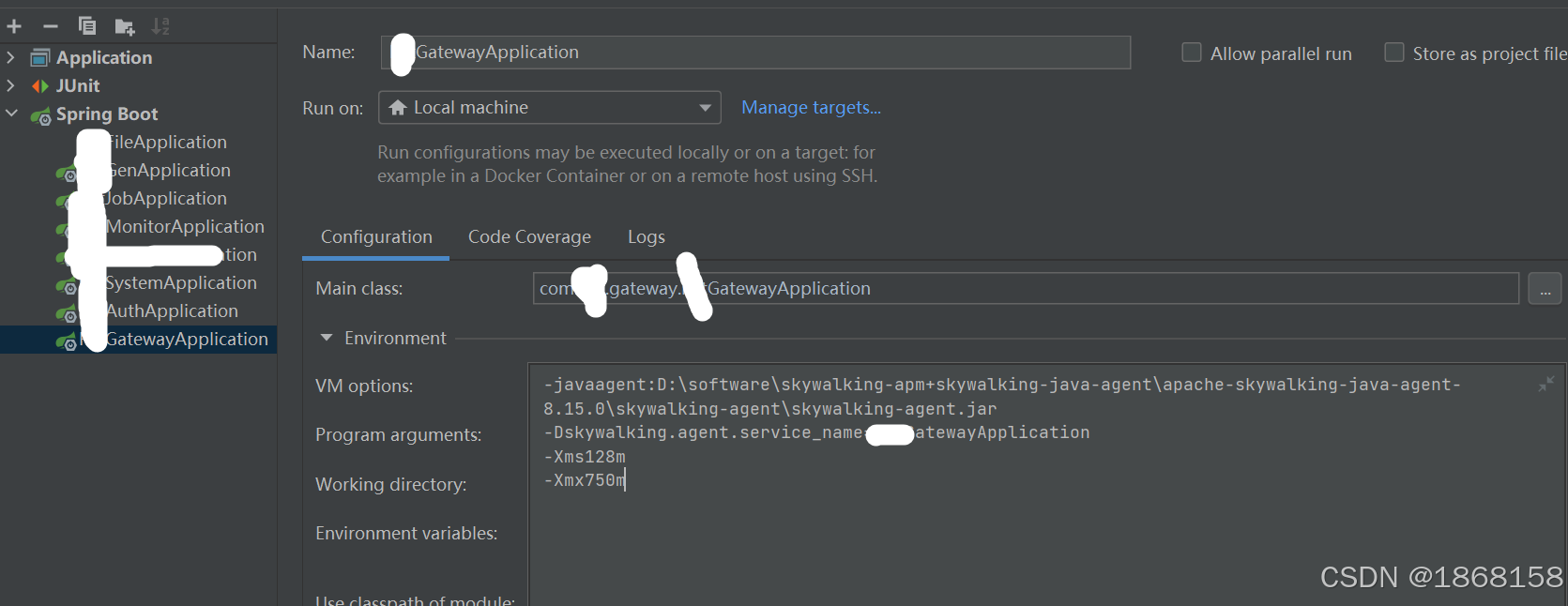Viewport: 1568px width, 606px height.
Task: Click the Spring Boot icon beside AuthApplication
Action: [66, 313]
